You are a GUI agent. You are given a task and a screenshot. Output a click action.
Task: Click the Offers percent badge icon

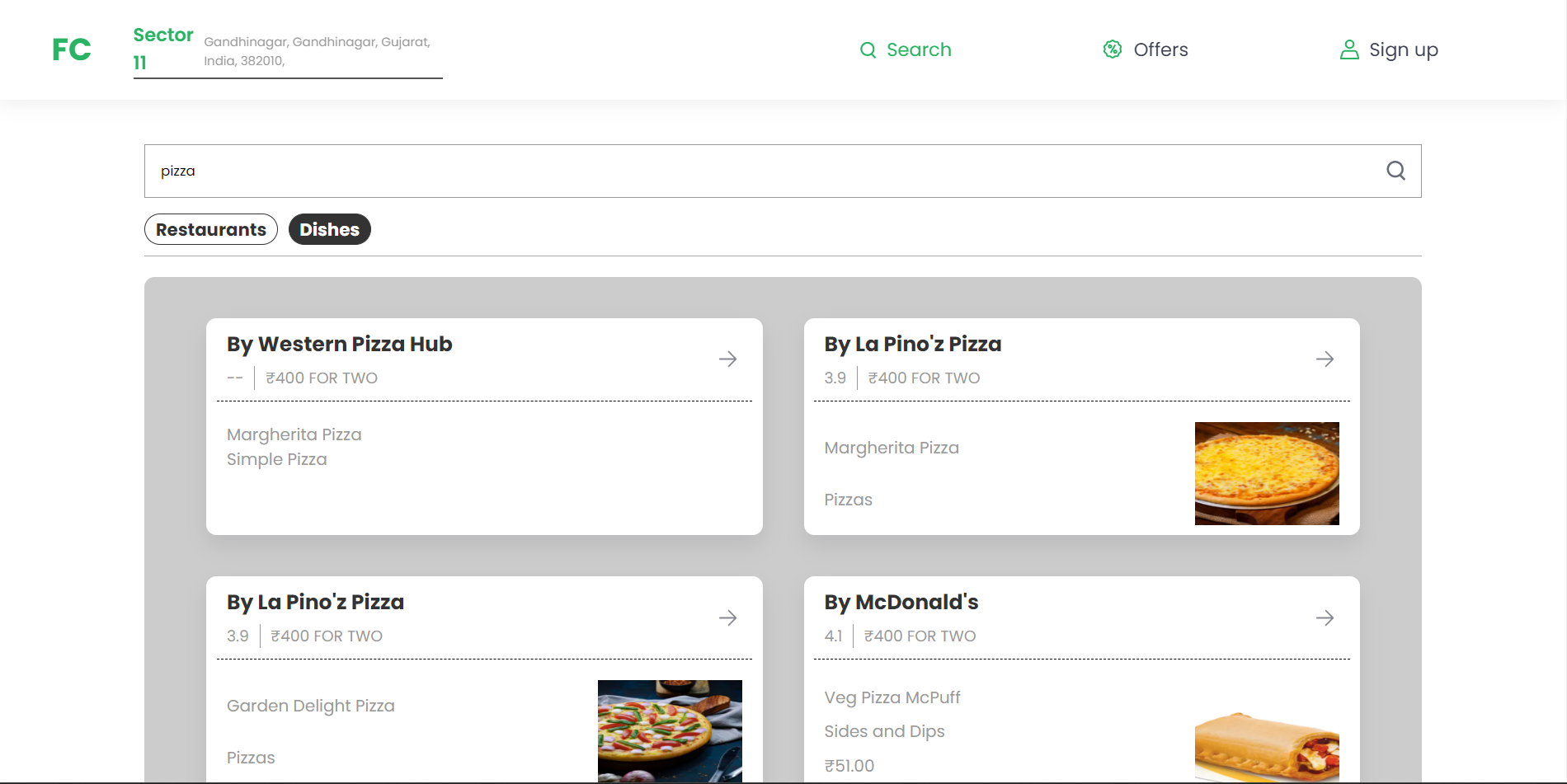pyautogui.click(x=1113, y=49)
